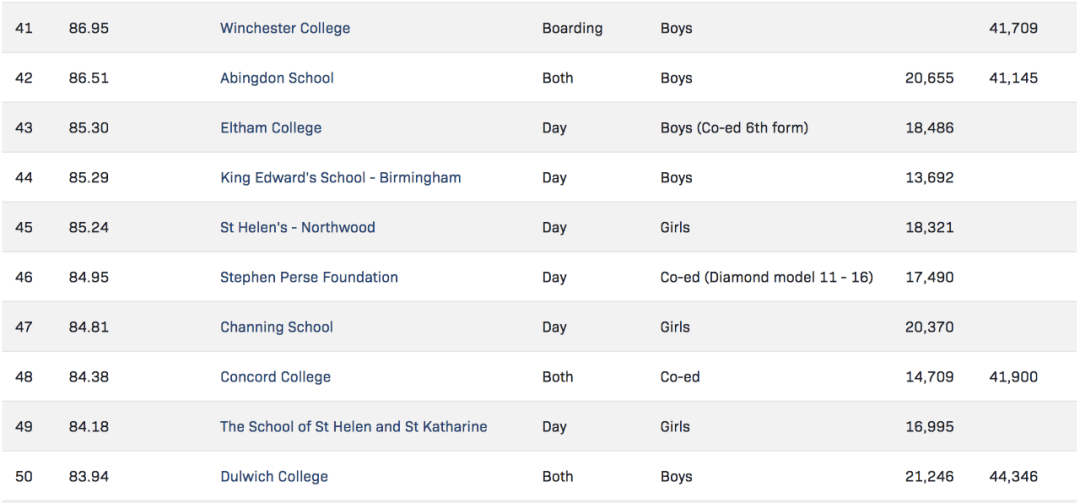This screenshot has width=1080, height=503.
Task: Select rank number 47 in the table
Action: click(24, 327)
